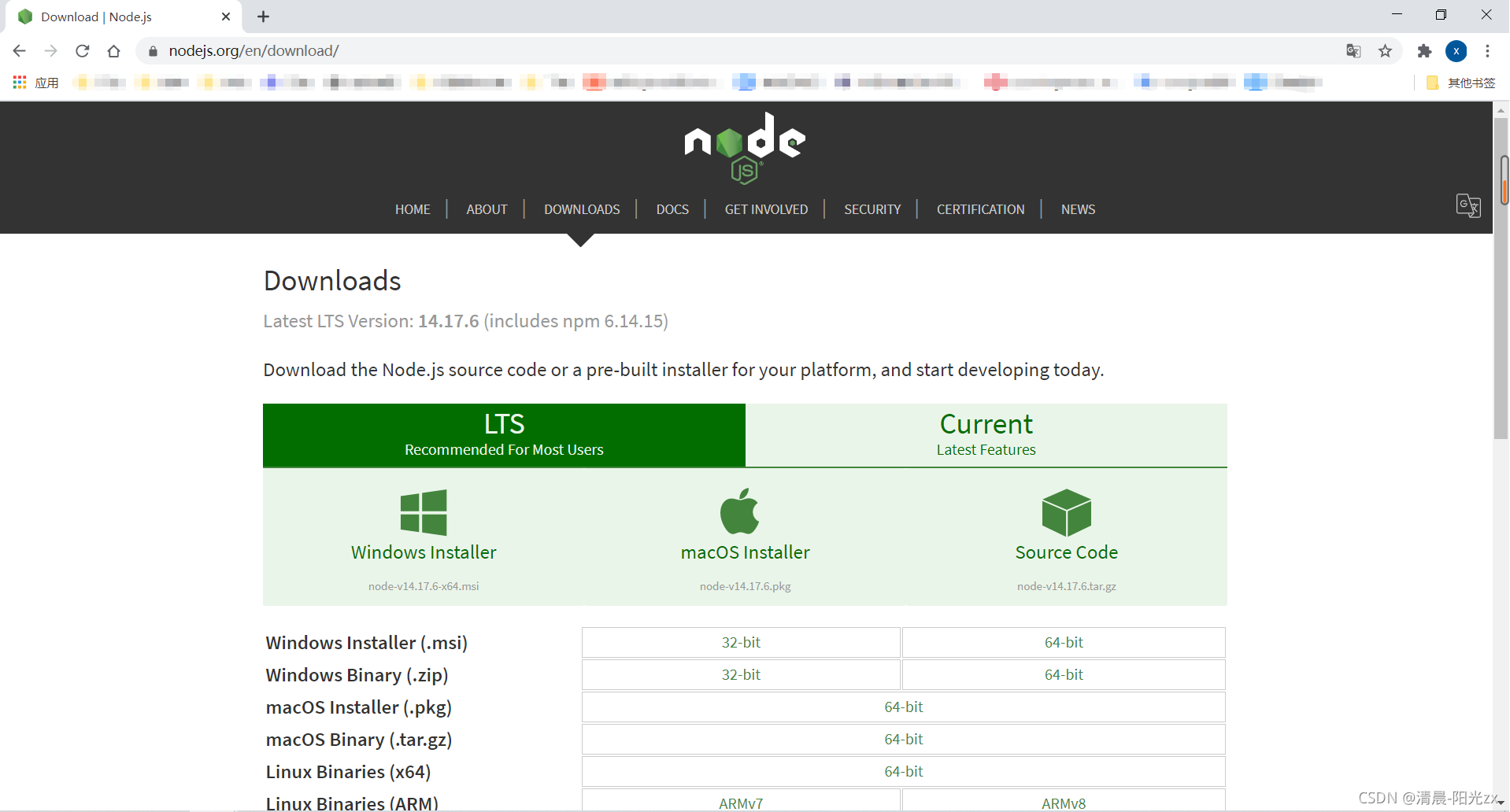Screen dimensions: 1510x812
Task: Open the CERTIFICATION nav item
Action: (980, 209)
